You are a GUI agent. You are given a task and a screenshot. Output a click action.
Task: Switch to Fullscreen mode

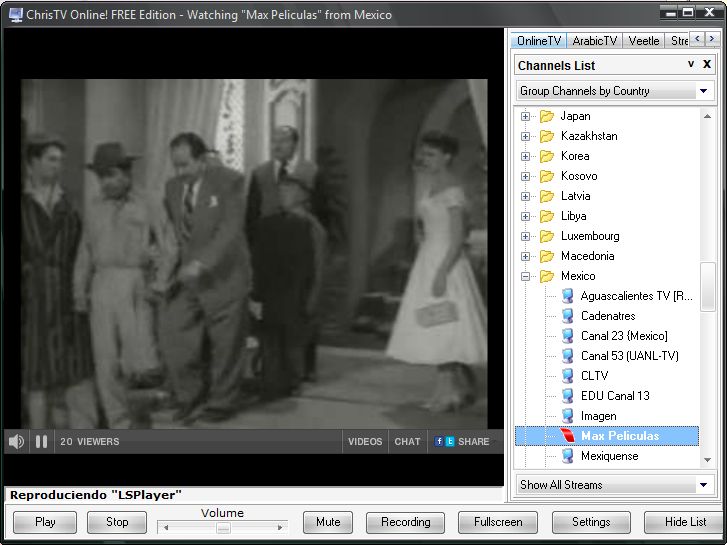tap(498, 522)
